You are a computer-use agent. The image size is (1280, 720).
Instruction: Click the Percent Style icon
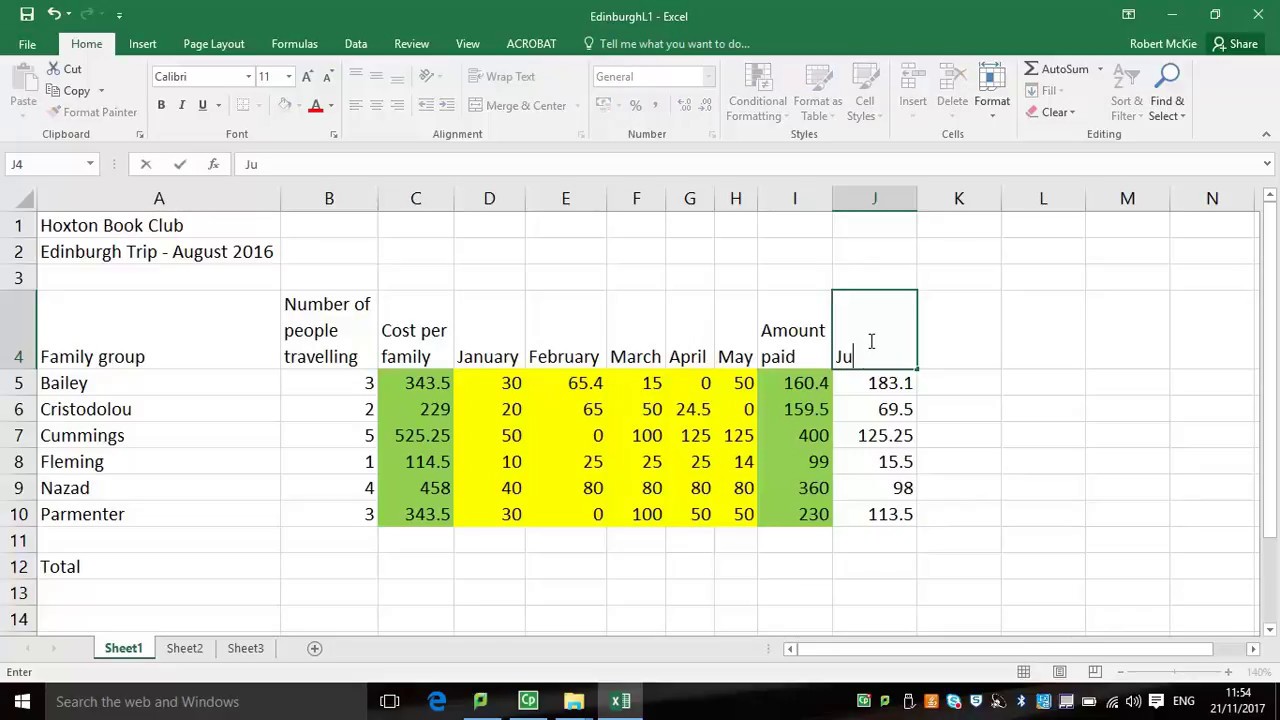[636, 105]
